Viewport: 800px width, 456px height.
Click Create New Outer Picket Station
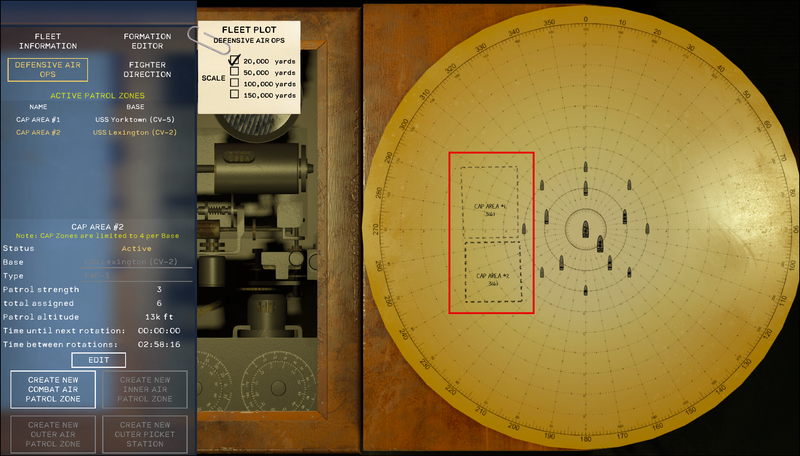pos(145,434)
